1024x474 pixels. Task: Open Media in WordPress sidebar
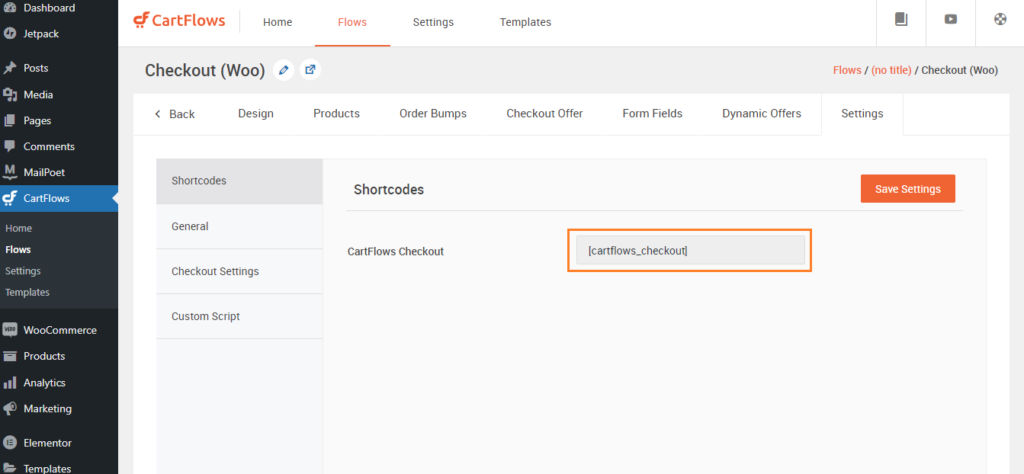pyautogui.click(x=38, y=95)
